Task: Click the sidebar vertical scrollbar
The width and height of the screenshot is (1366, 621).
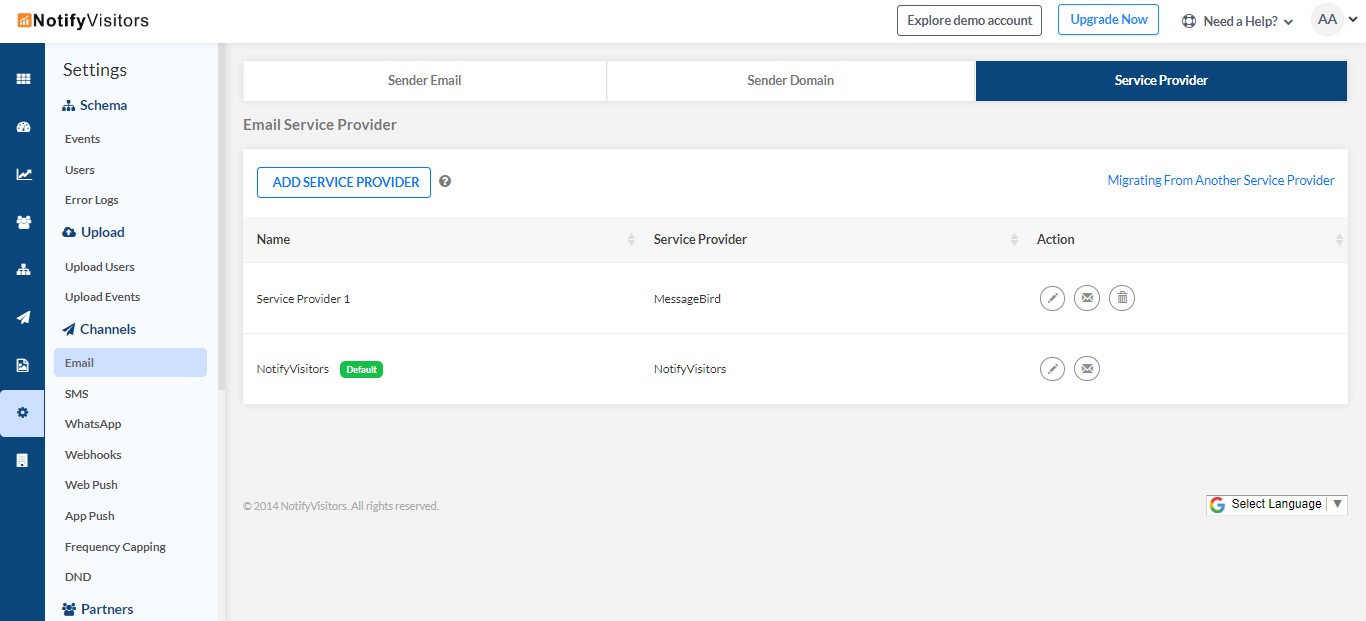Action: 221,215
